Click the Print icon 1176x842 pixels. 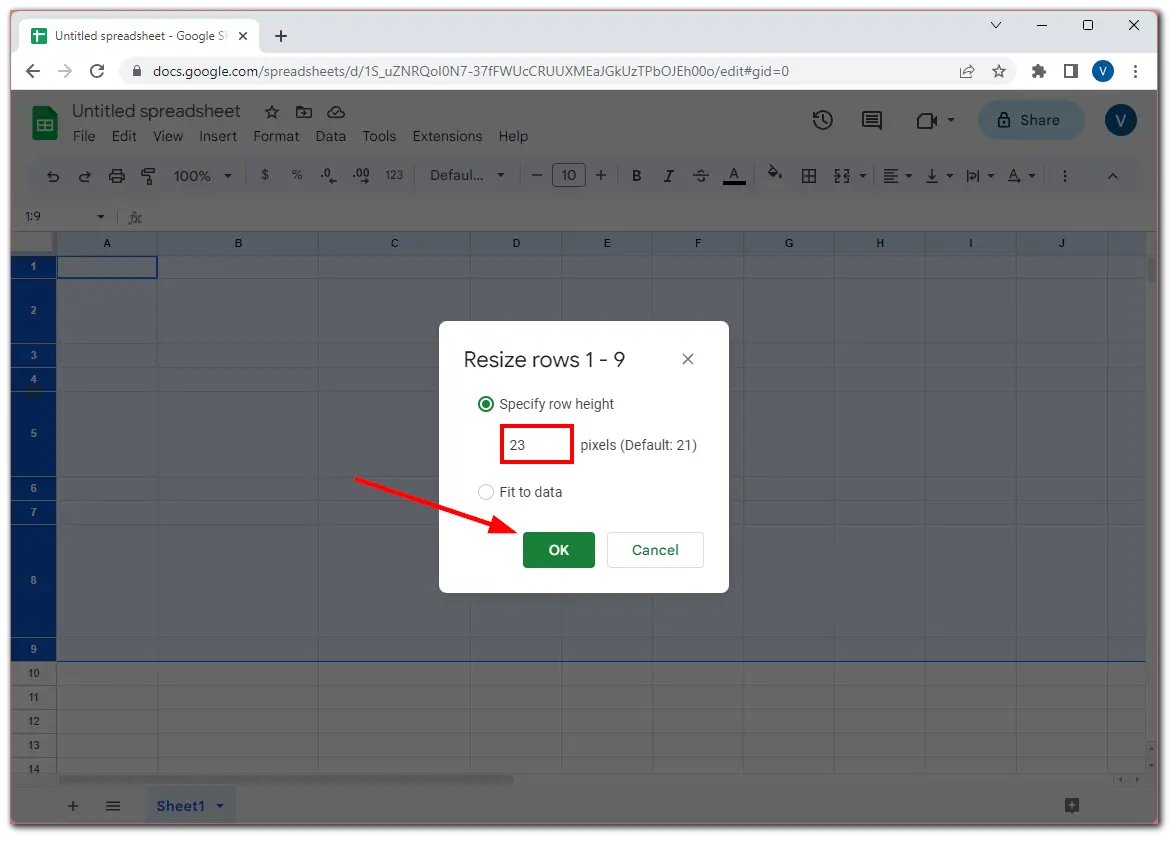[117, 175]
